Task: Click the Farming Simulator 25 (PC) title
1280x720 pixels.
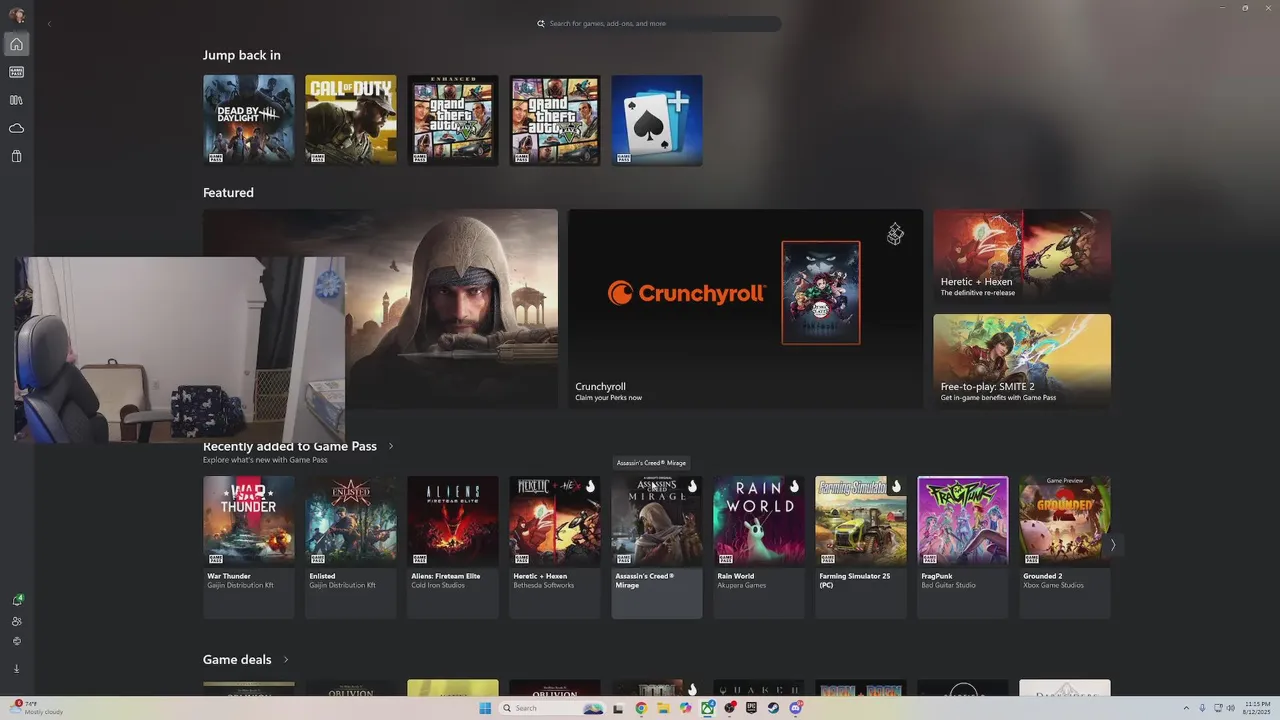Action: point(854,580)
